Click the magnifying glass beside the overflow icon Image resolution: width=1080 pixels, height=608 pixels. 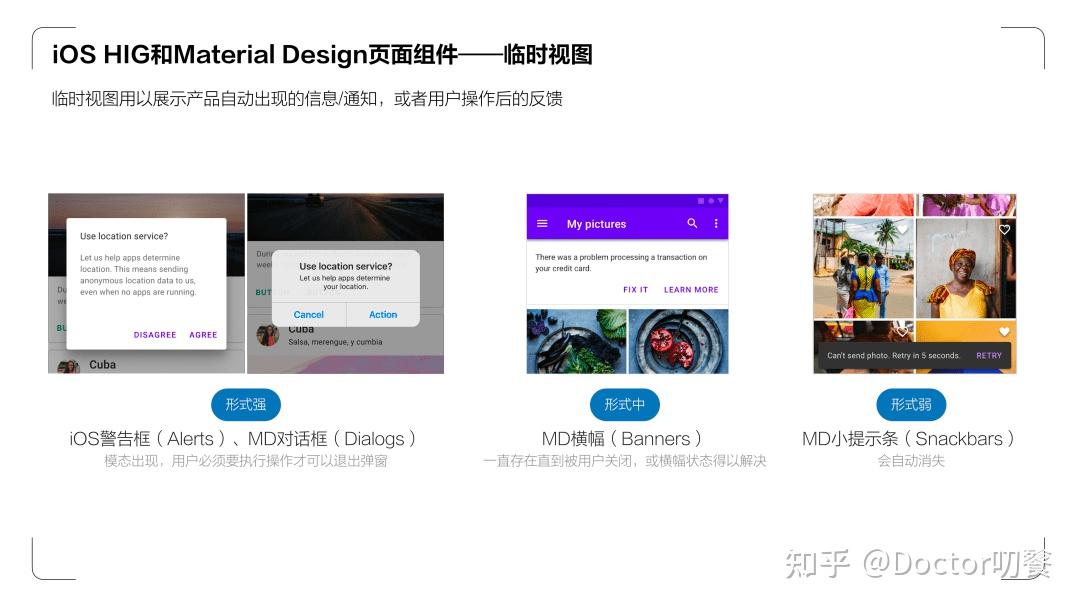tap(692, 224)
